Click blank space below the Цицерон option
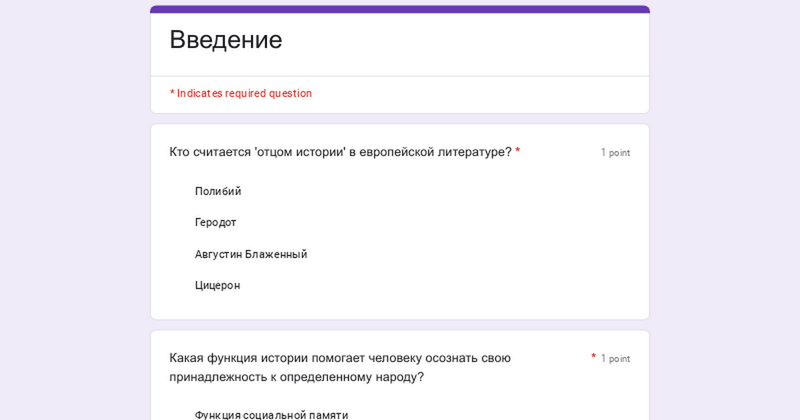 pyautogui.click(x=400, y=308)
